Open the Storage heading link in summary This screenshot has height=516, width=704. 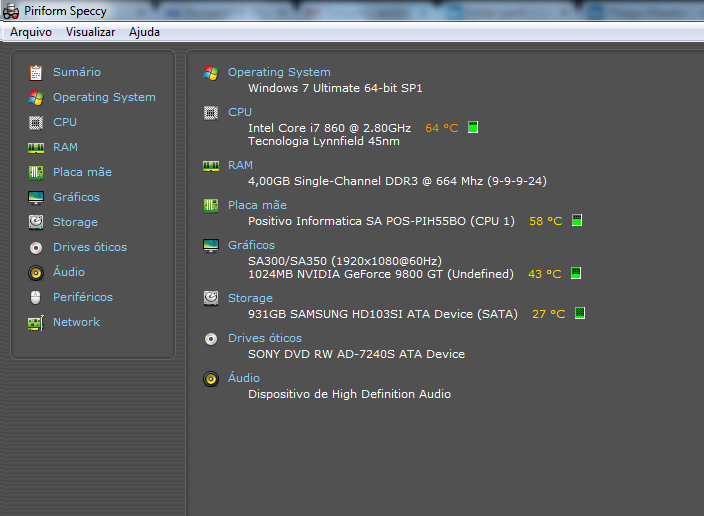(x=250, y=298)
